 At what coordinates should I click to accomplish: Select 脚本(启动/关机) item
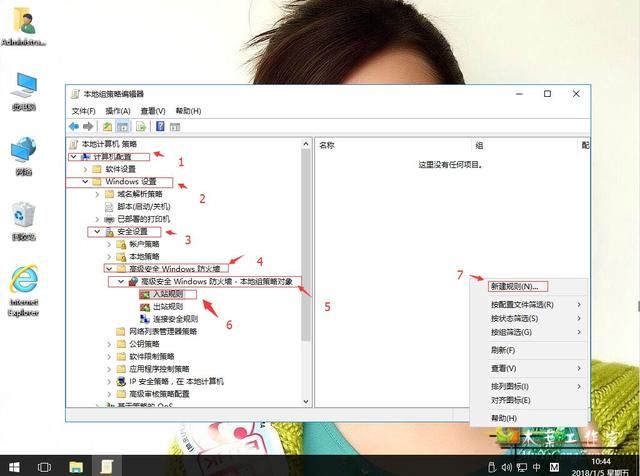pyautogui.click(x=144, y=207)
